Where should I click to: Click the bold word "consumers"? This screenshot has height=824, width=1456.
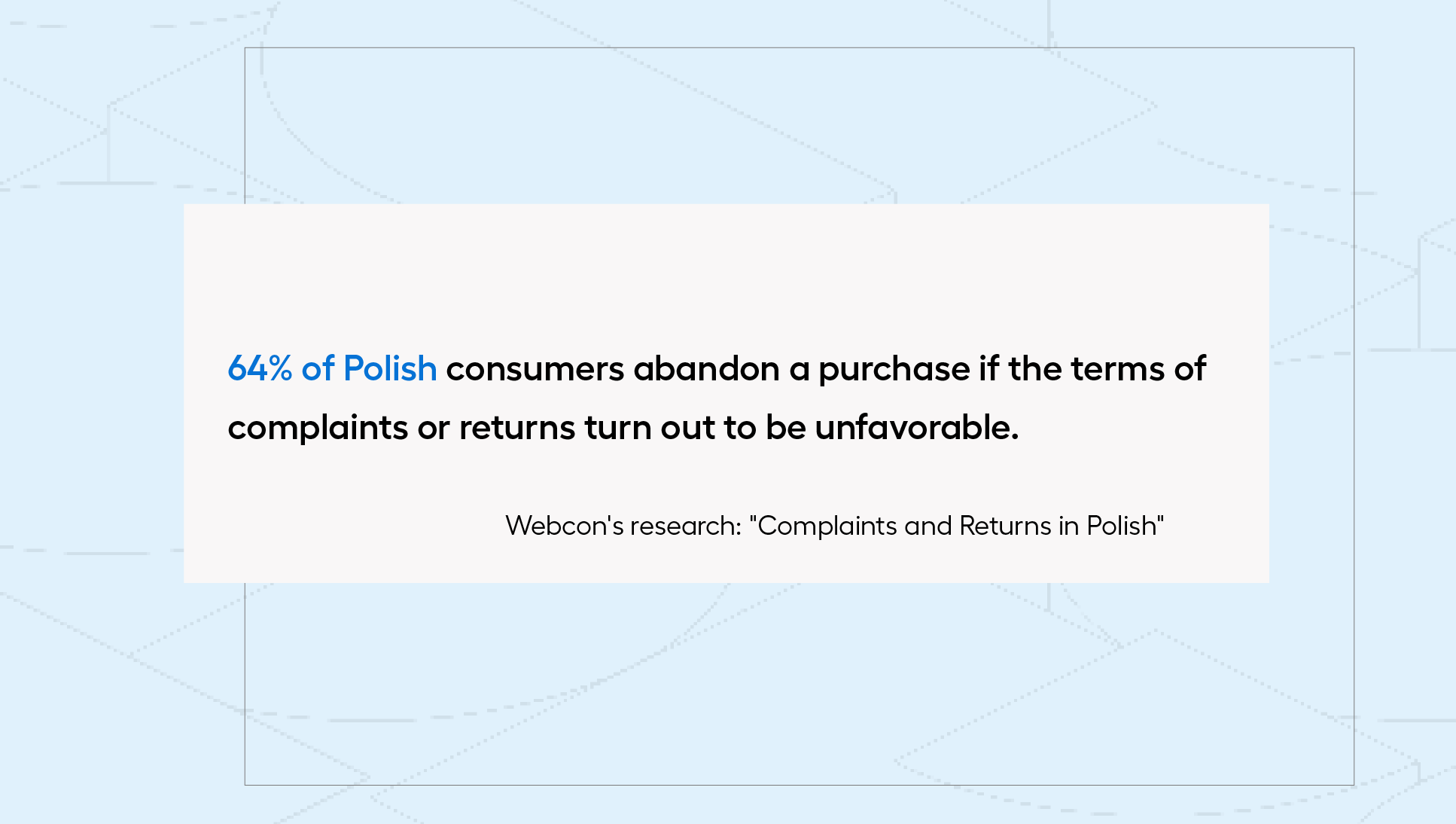(535, 370)
